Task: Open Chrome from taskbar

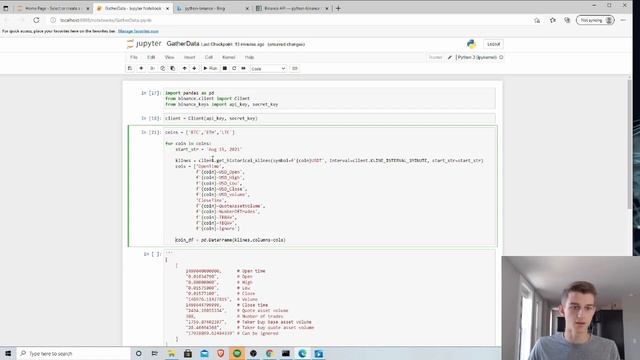Action: [x=269, y=353]
